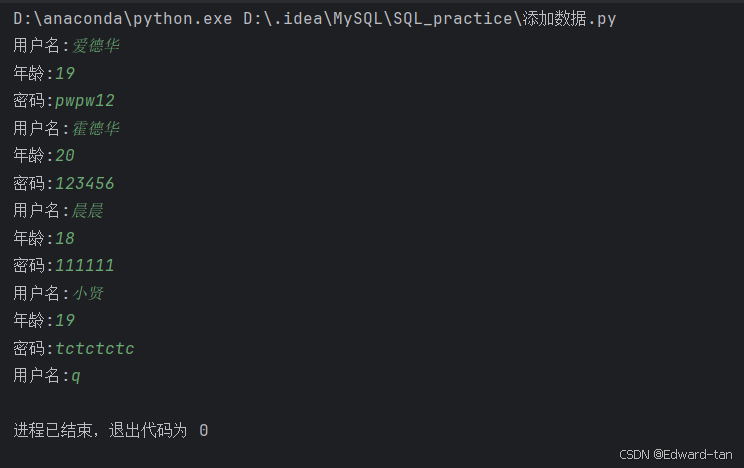Click the password text tctctctc
This screenshot has width=744, height=468.
95,348
